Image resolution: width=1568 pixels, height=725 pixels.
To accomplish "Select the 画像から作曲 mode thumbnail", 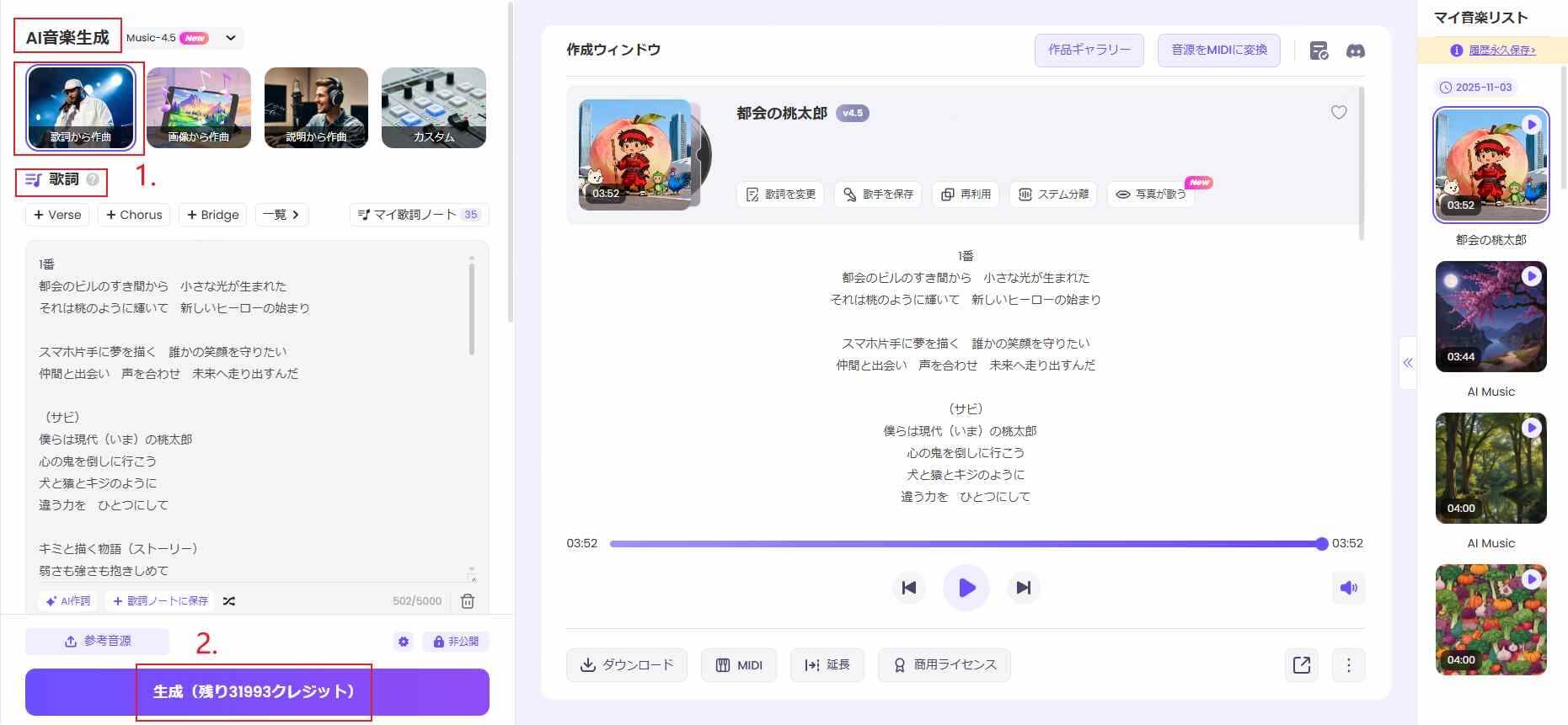I will click(199, 108).
